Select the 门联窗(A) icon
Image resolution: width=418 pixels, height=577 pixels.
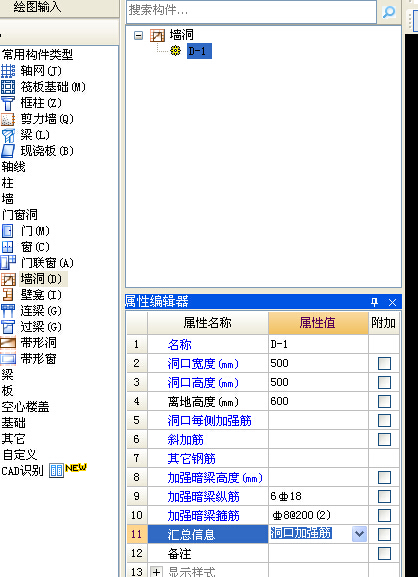click(x=8, y=263)
